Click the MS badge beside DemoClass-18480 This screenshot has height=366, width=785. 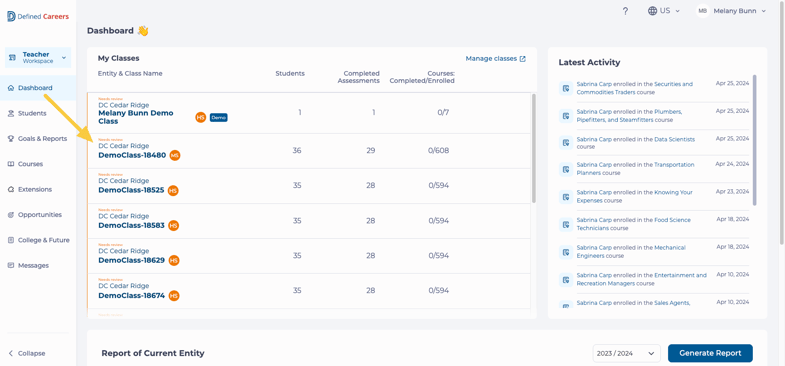pyautogui.click(x=175, y=156)
